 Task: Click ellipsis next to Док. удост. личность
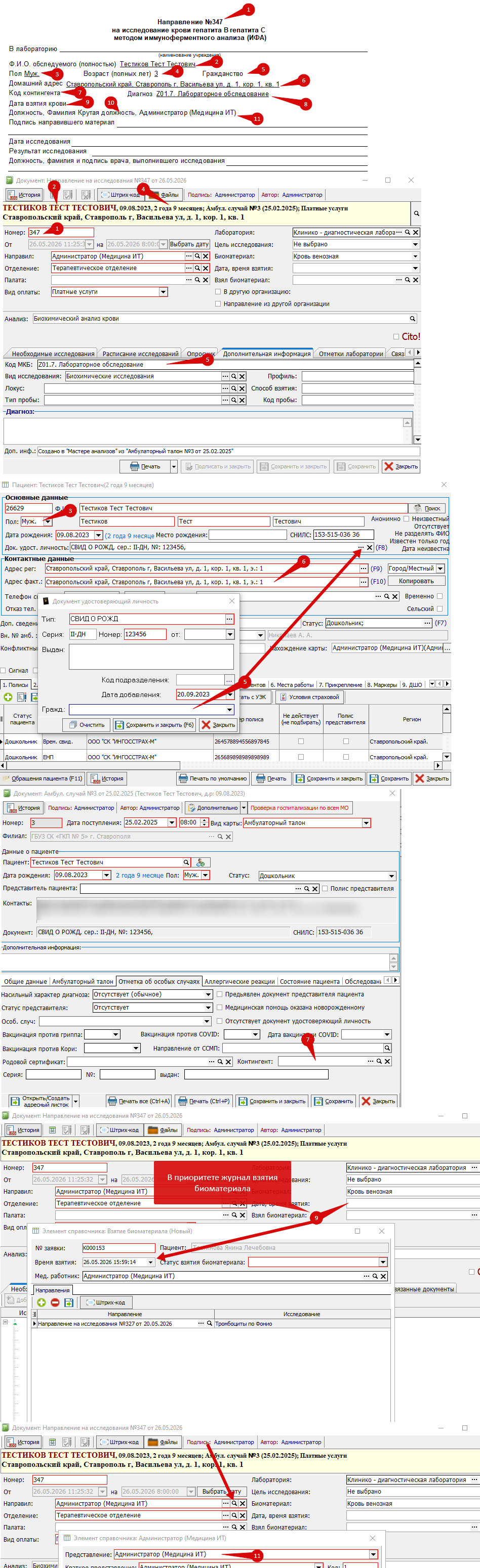click(361, 547)
